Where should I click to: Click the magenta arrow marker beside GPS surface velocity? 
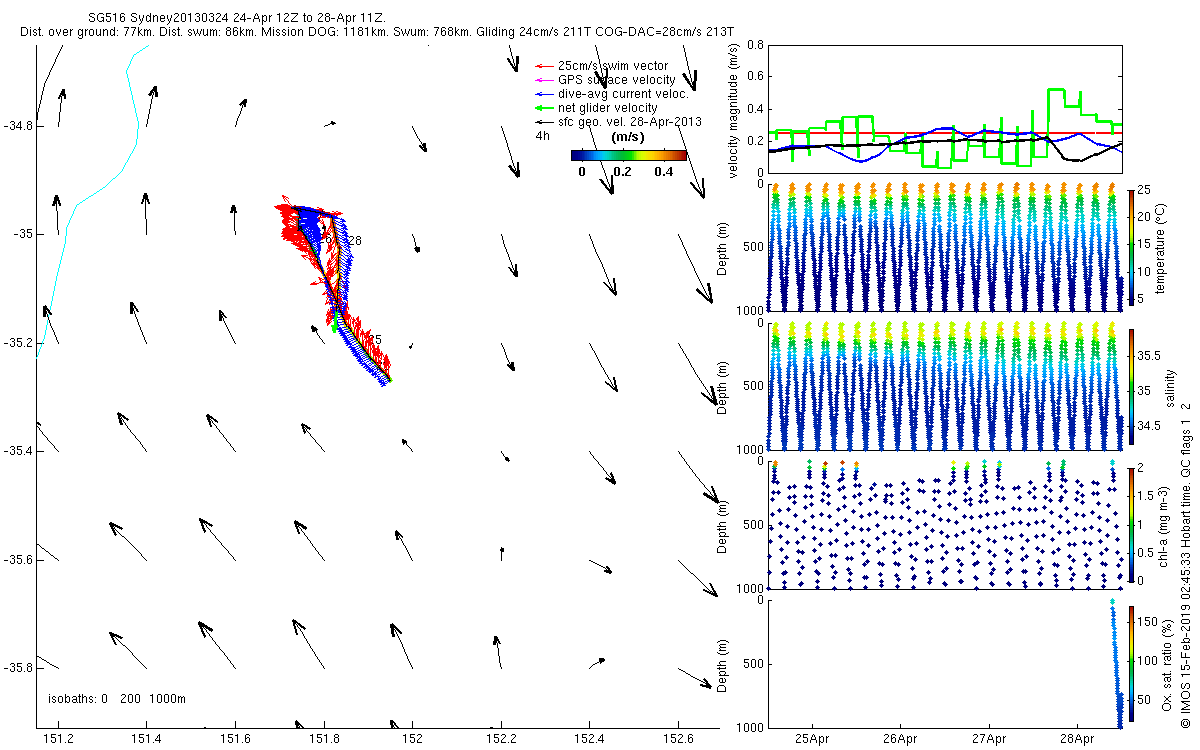coord(545,80)
